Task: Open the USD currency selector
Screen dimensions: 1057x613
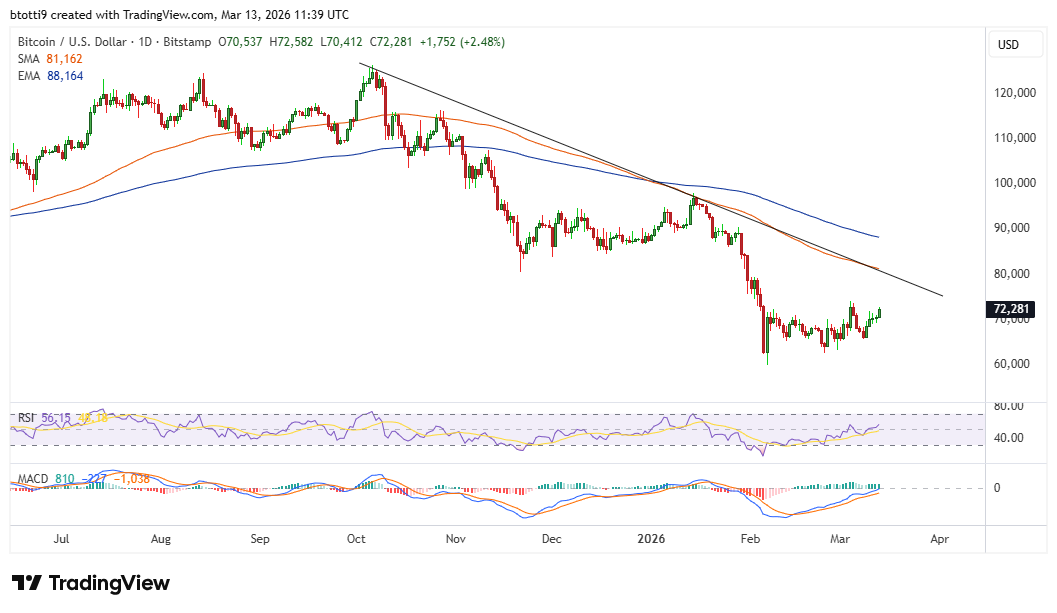Action: [1015, 44]
